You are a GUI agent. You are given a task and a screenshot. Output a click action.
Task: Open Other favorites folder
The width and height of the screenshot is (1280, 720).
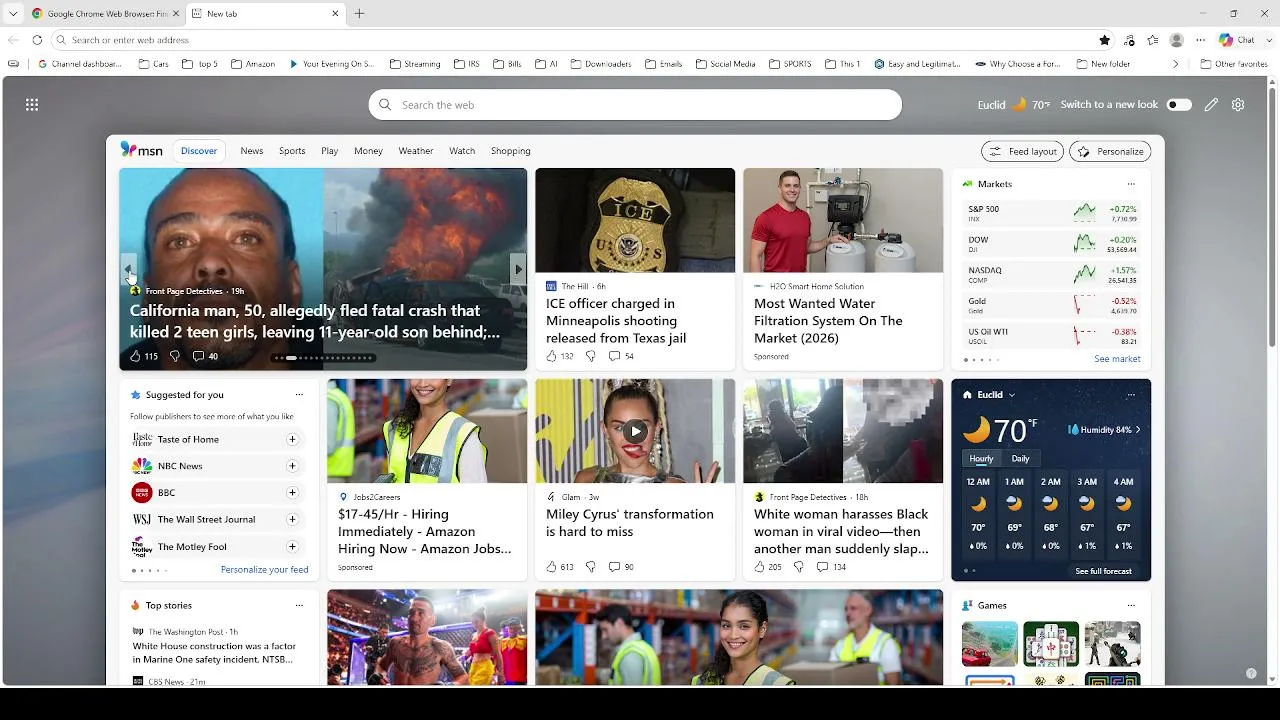click(x=1234, y=64)
